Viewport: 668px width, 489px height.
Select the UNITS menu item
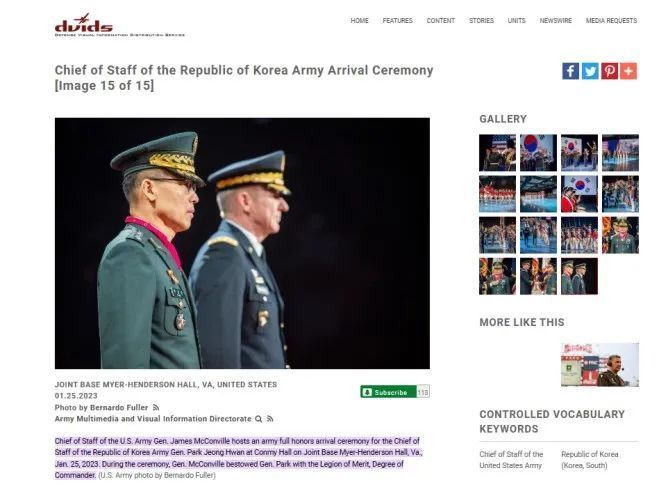516,20
